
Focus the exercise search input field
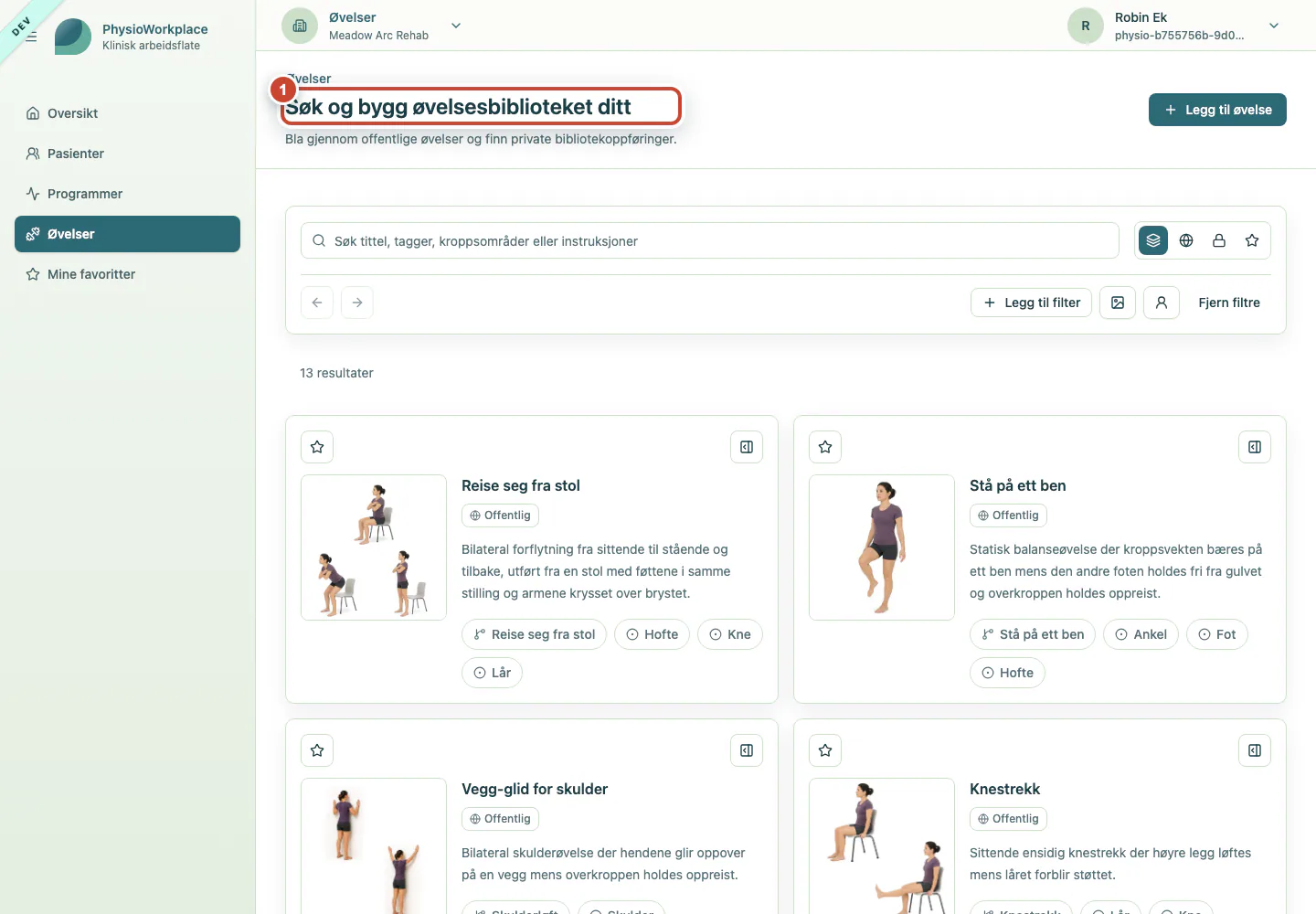[710, 240]
